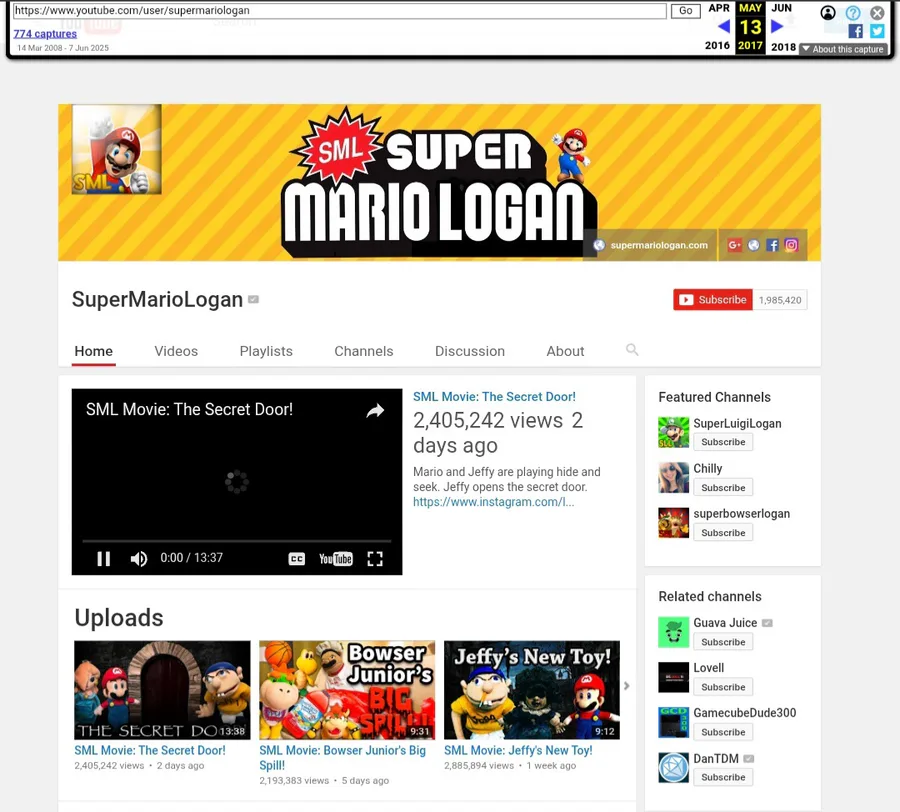Screen dimensions: 900x812
Task: Subscribe to Lovell
Action: [x=723, y=687]
